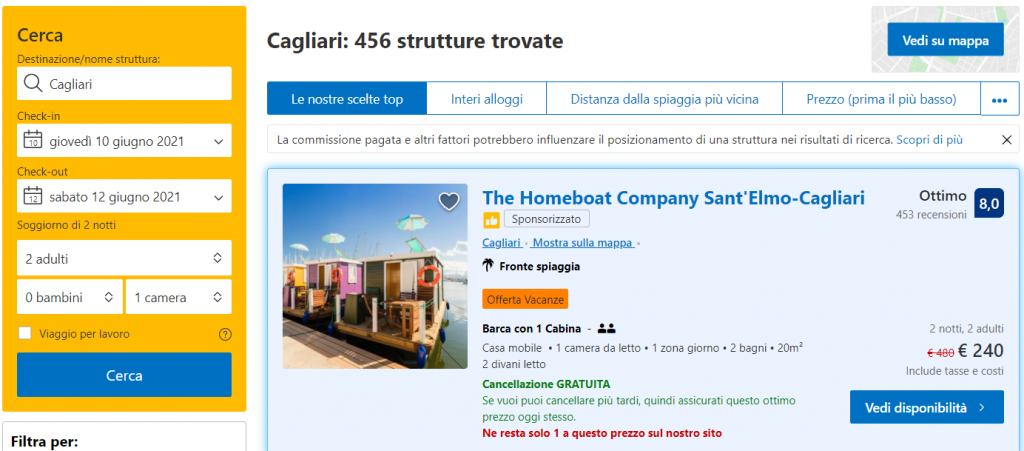Open the 0 bambini selector
This screenshot has width=1024, height=451.
(x=70, y=297)
